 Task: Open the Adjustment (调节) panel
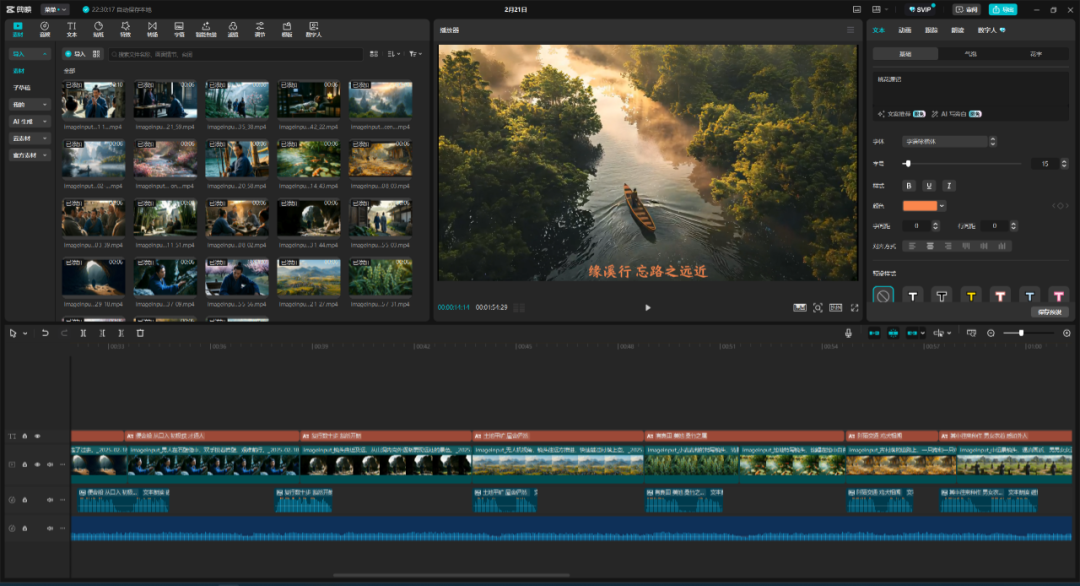pyautogui.click(x=260, y=29)
